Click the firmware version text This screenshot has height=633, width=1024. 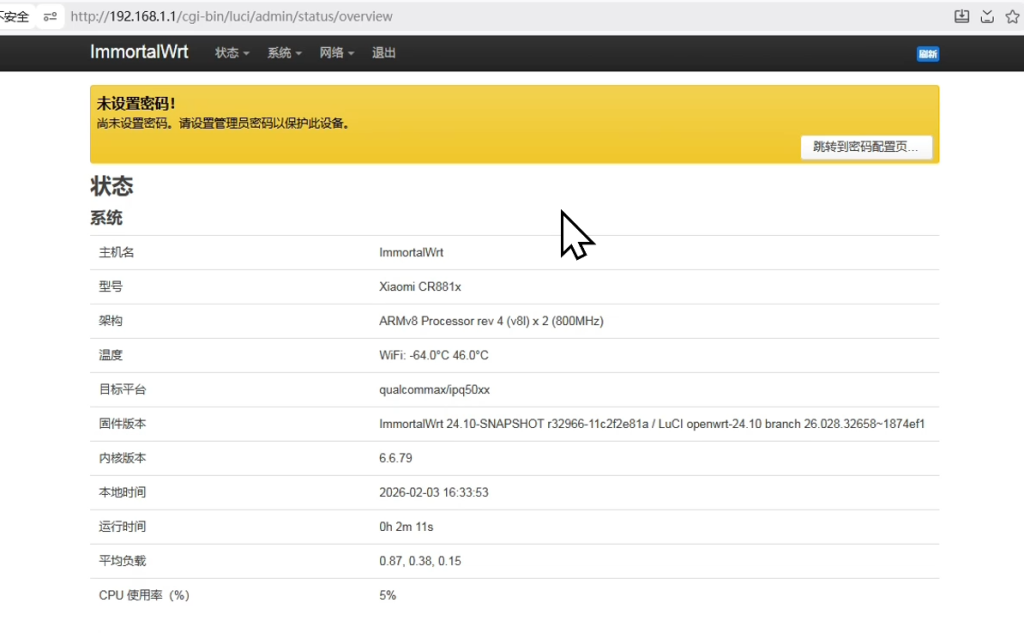(x=650, y=424)
